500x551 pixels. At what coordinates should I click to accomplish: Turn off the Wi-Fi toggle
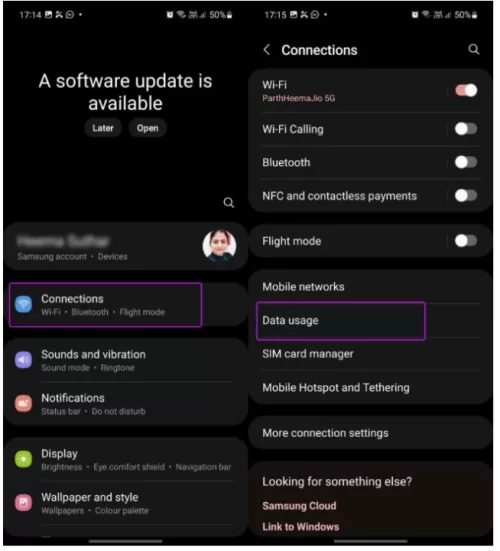coord(466,91)
